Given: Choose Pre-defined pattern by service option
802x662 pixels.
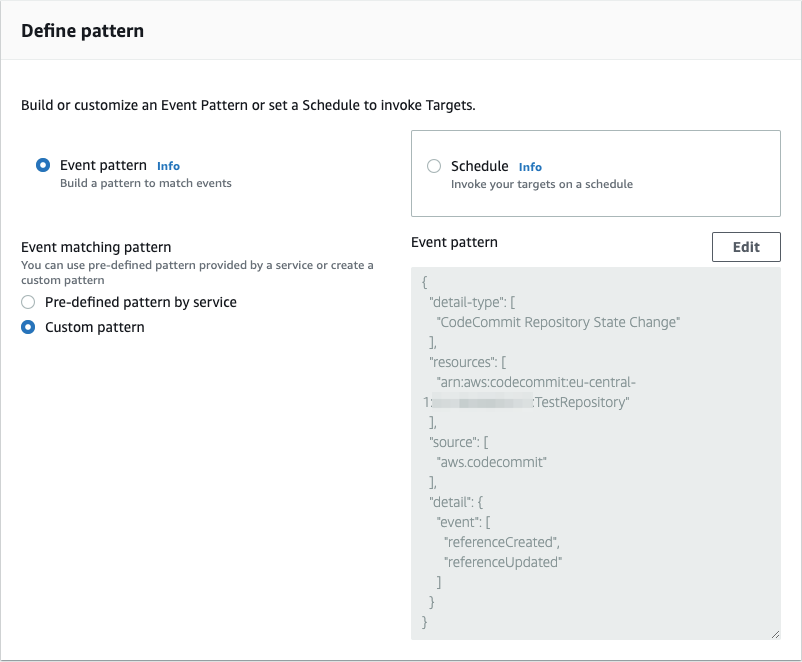Looking at the screenshot, I should (28, 302).
